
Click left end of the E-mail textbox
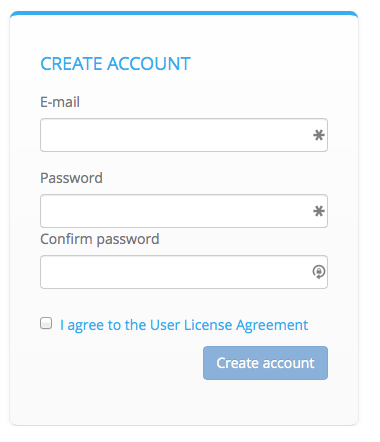50,135
